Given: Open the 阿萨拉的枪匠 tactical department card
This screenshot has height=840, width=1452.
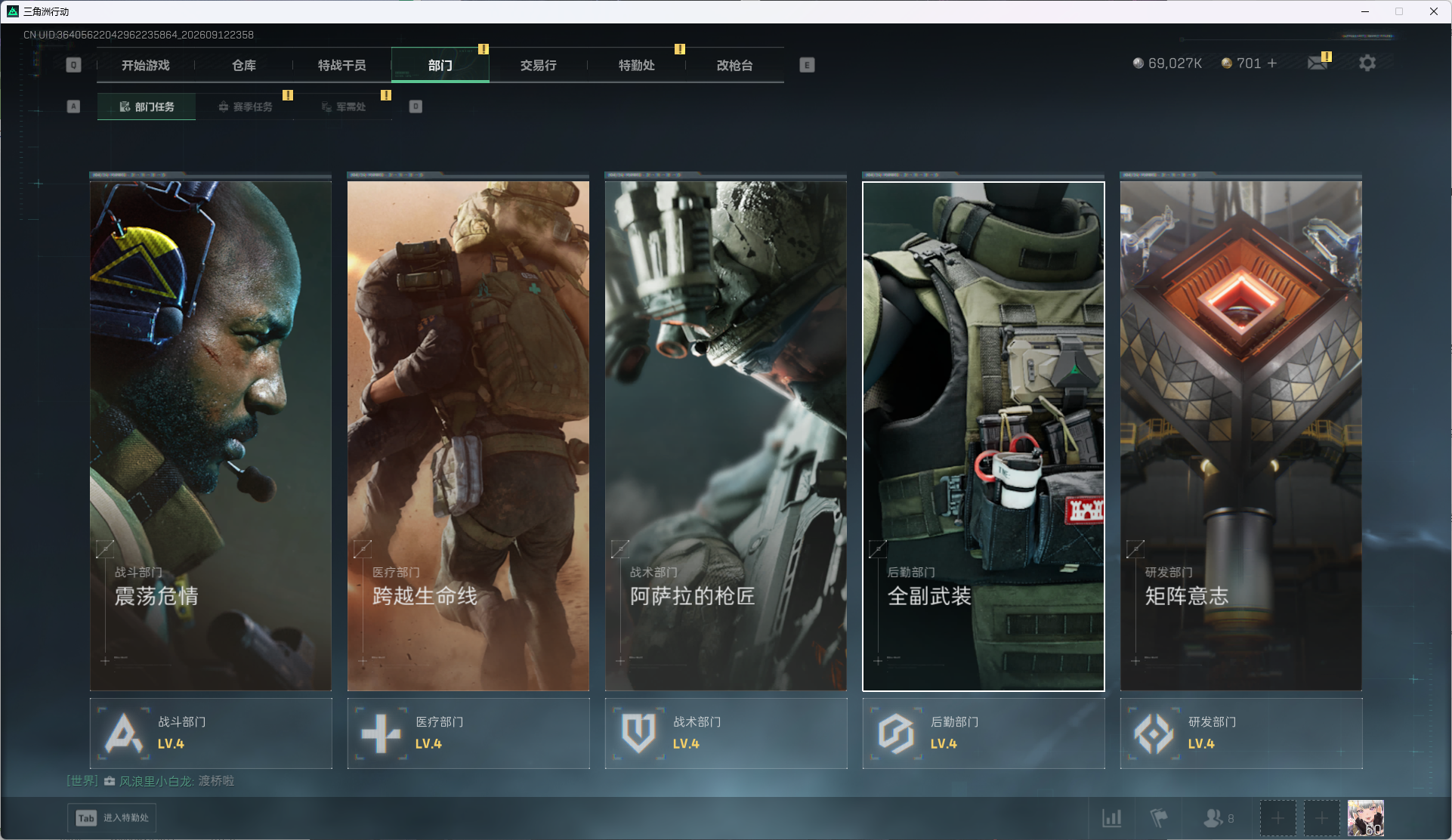Looking at the screenshot, I should pos(726,435).
